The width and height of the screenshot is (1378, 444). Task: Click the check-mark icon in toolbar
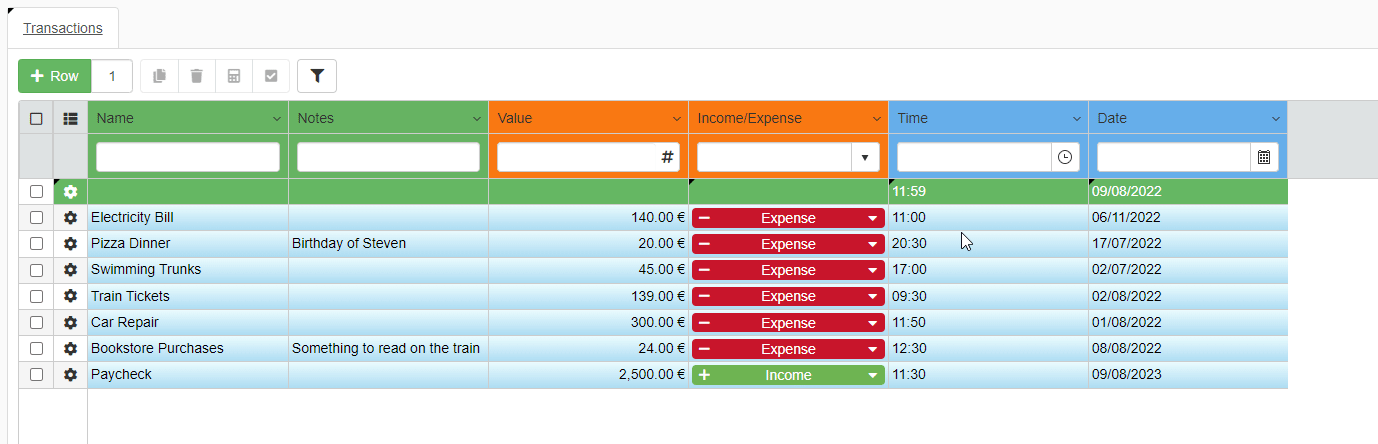pyautogui.click(x=271, y=76)
